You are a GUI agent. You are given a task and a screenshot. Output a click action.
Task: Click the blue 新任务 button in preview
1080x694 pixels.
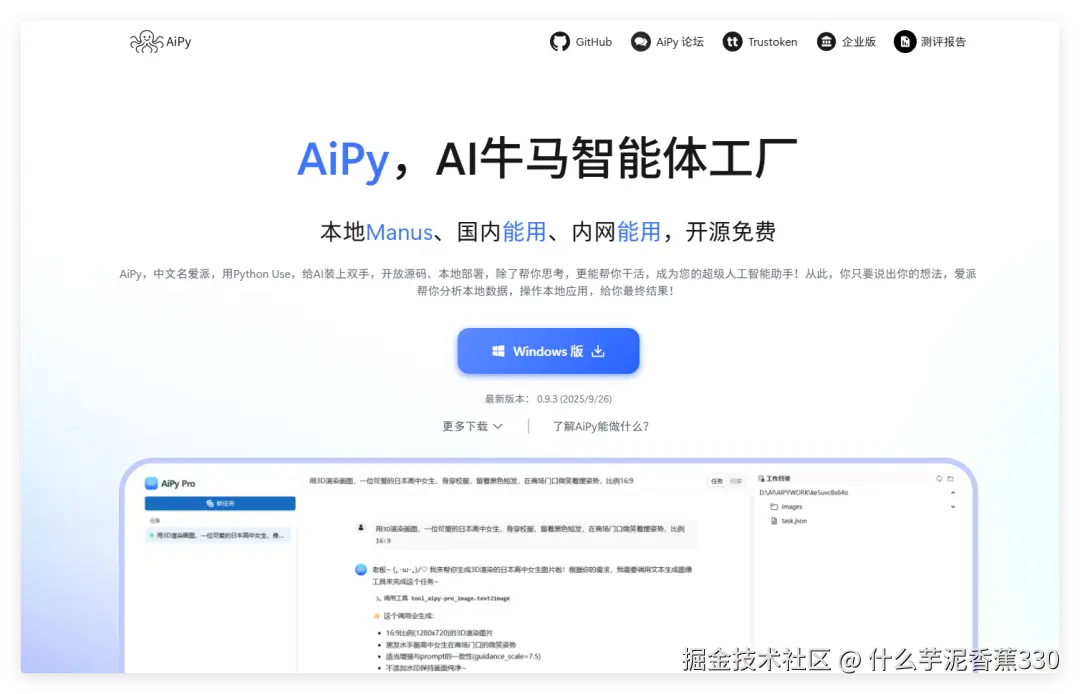[x=220, y=503]
